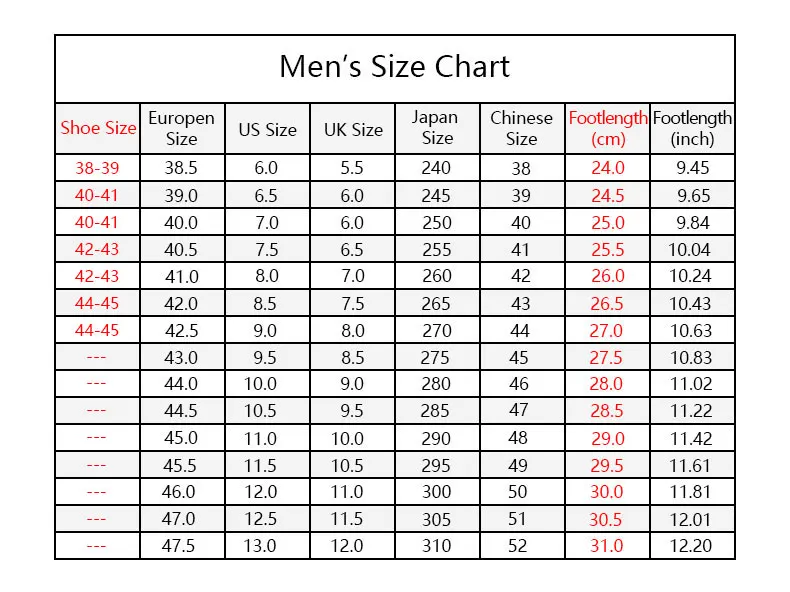
Task: Select the Japan Size column header
Action: pos(435,127)
